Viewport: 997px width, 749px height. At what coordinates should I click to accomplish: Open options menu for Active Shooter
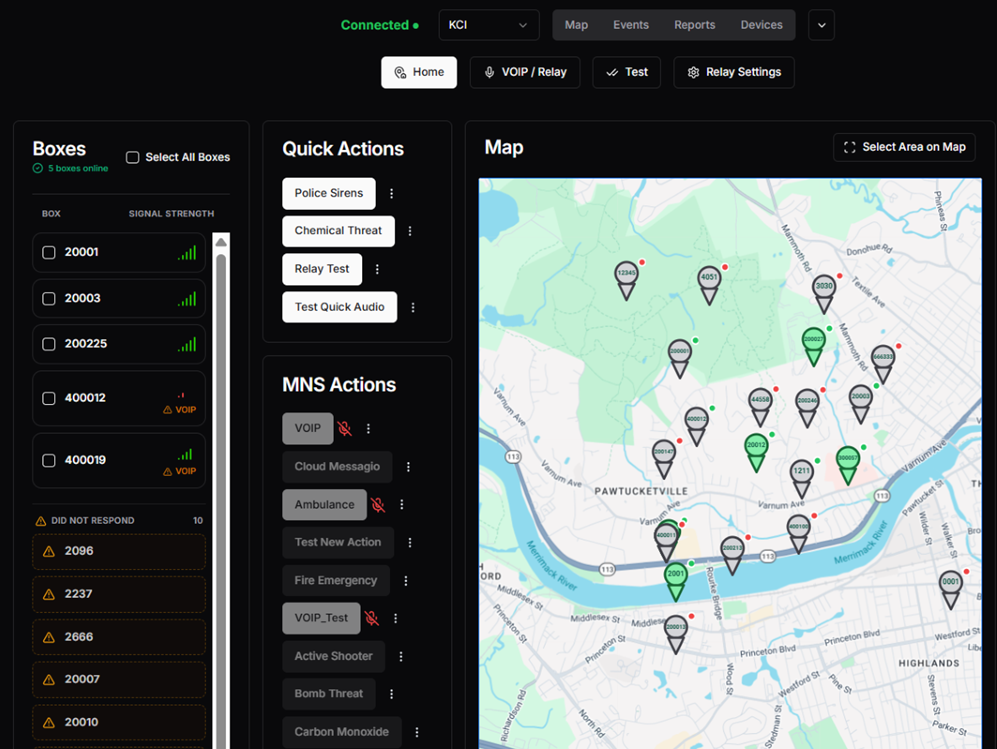(401, 657)
